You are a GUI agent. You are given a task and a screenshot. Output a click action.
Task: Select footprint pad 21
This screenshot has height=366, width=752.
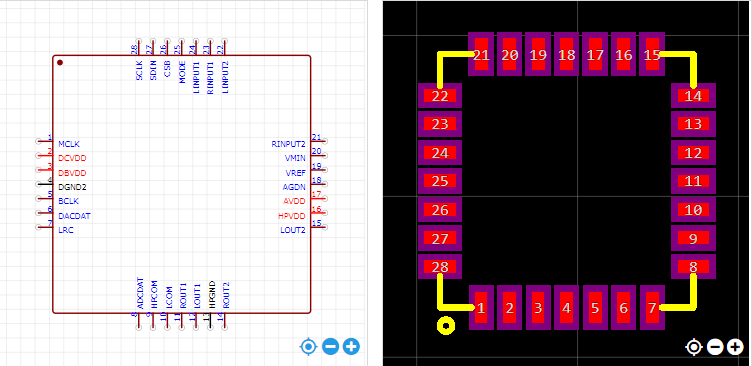click(481, 54)
